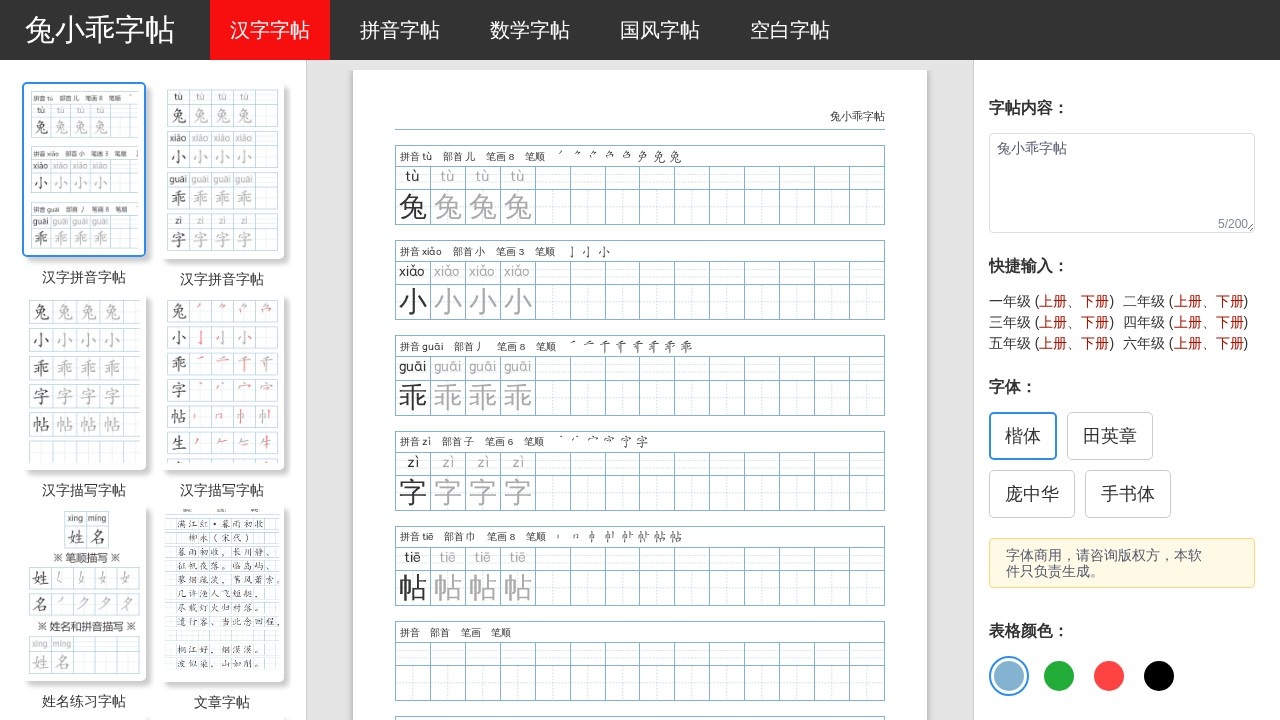Open the 数学字帖 section
The width and height of the screenshot is (1280, 720).
529,31
